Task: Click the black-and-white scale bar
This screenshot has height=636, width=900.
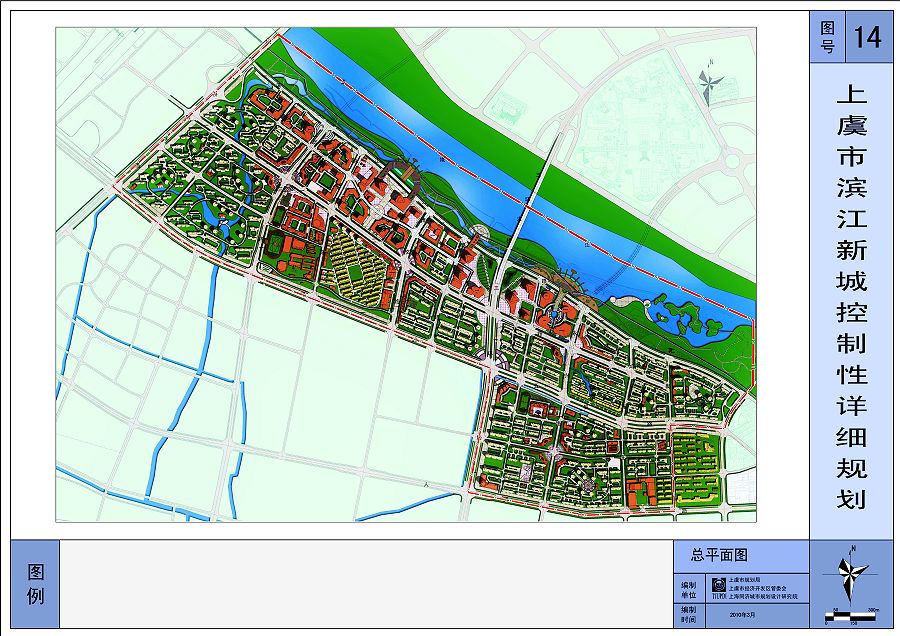Action: (x=852, y=614)
